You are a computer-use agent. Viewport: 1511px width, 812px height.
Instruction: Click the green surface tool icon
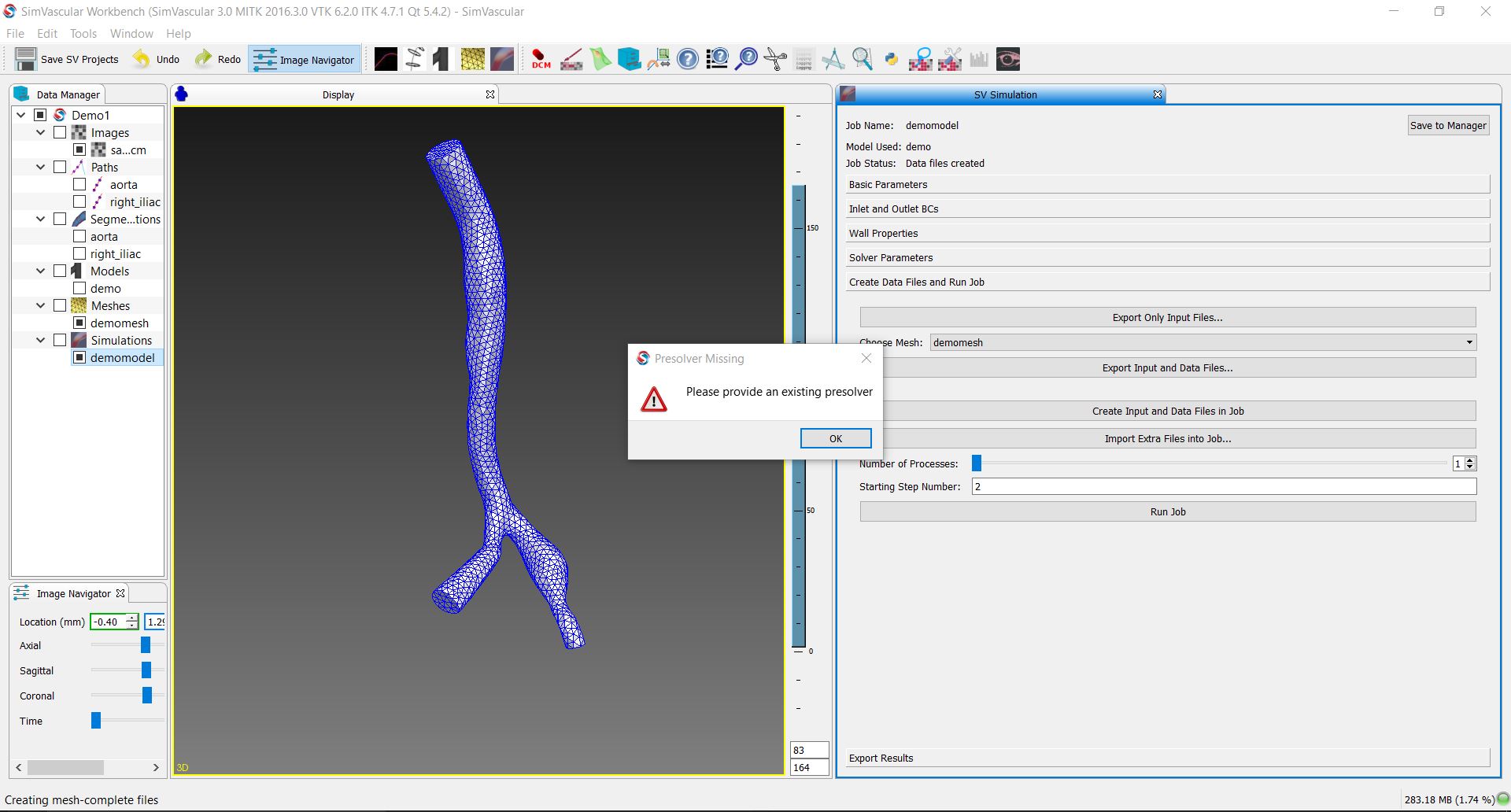coord(600,59)
